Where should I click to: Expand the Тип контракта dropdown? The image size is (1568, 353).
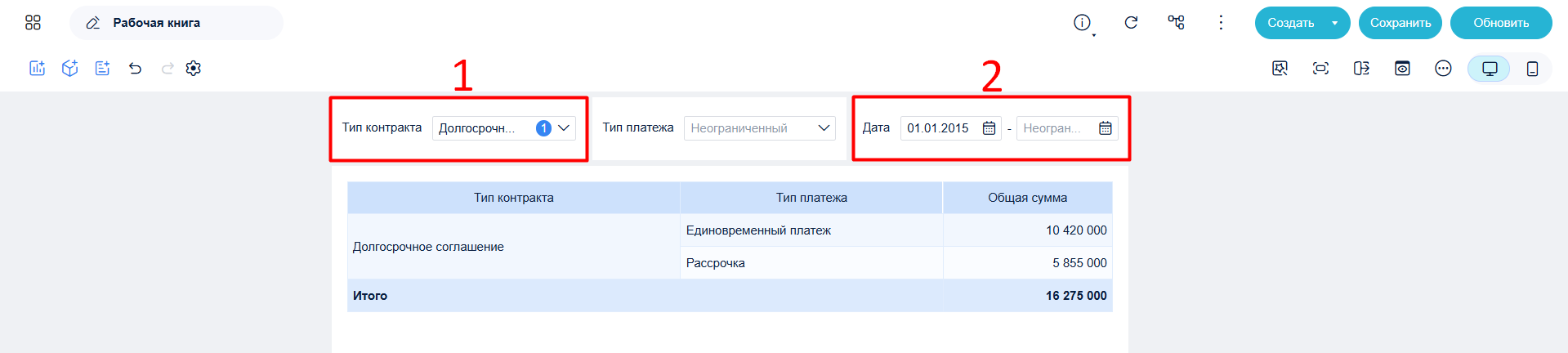[504, 128]
